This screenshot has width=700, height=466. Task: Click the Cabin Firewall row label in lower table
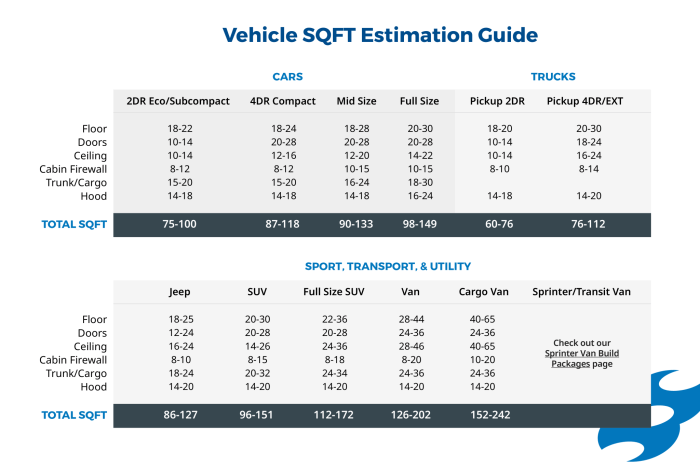coord(73,360)
